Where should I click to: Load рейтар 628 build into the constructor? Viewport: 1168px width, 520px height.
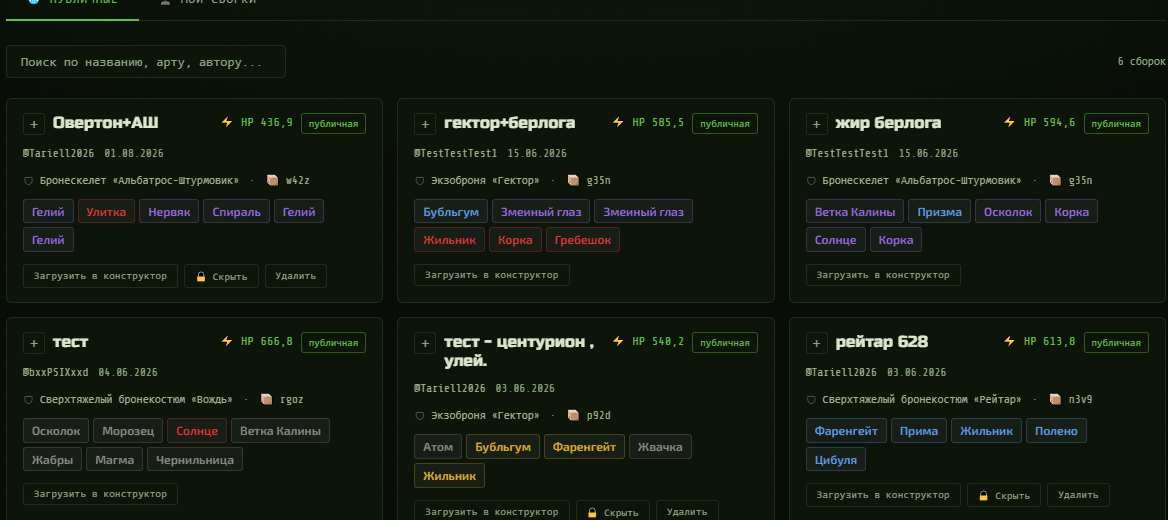click(x=883, y=495)
